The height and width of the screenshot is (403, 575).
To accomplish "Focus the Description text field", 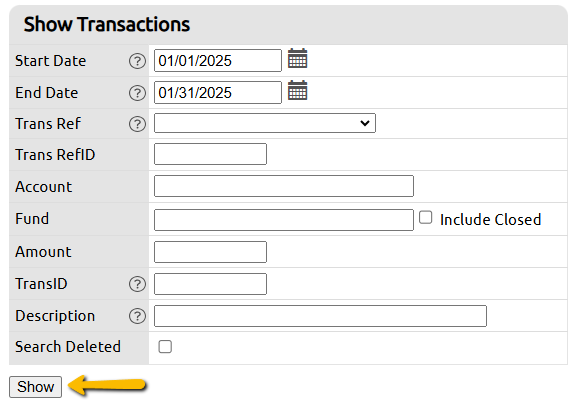I will [321, 316].
